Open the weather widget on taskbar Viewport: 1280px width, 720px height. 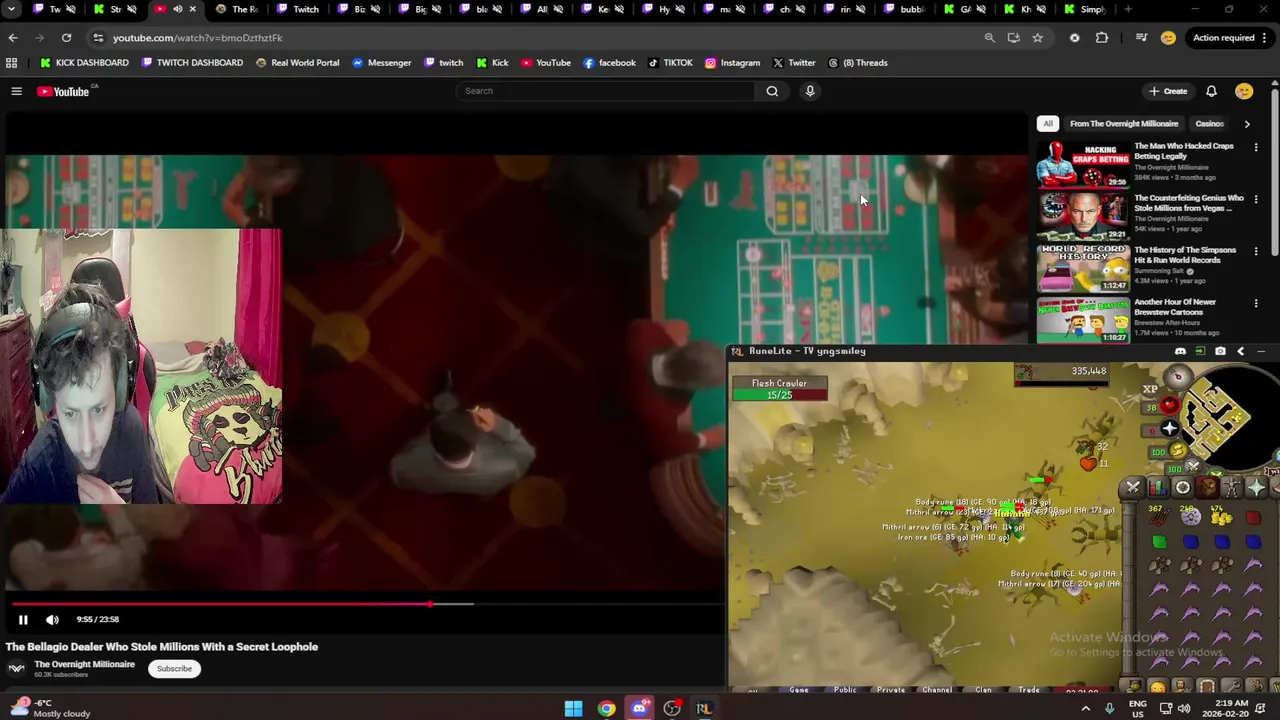(50, 709)
